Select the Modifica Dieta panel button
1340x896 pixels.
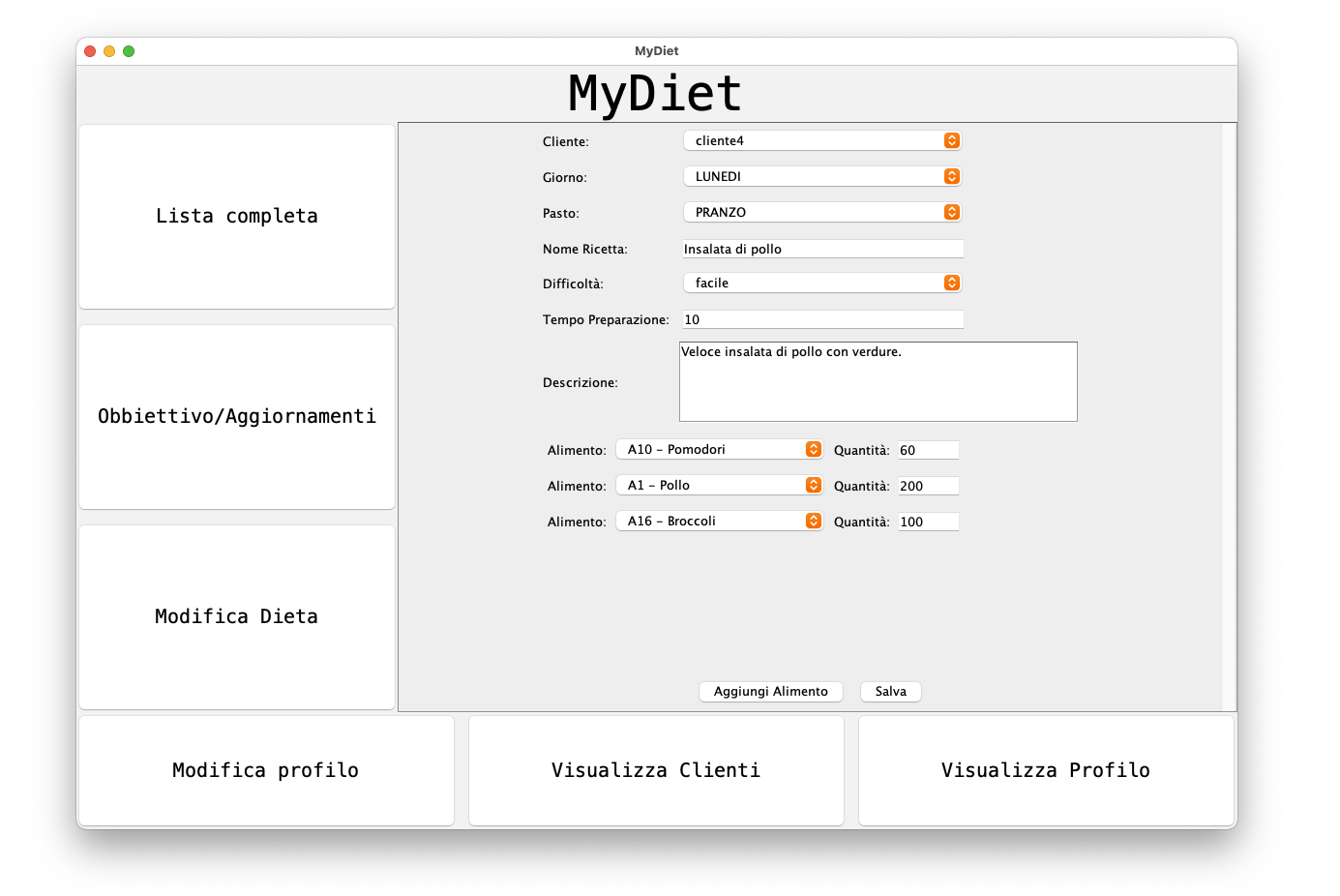coord(237,617)
